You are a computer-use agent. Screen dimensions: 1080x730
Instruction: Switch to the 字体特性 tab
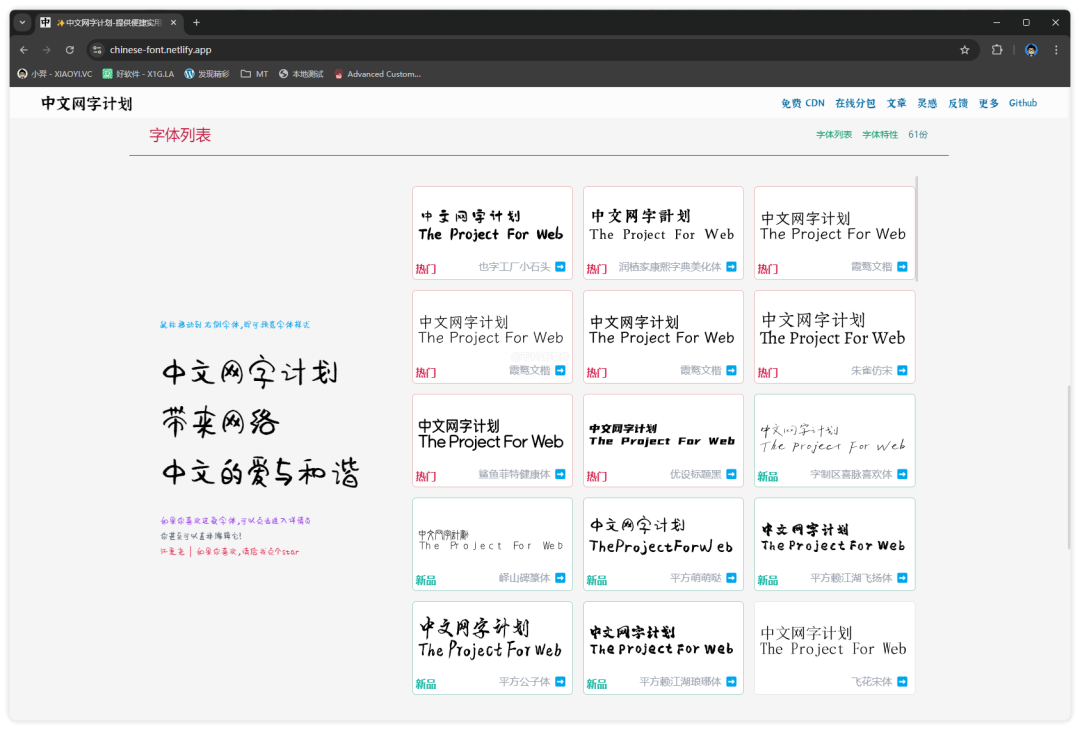click(x=879, y=133)
